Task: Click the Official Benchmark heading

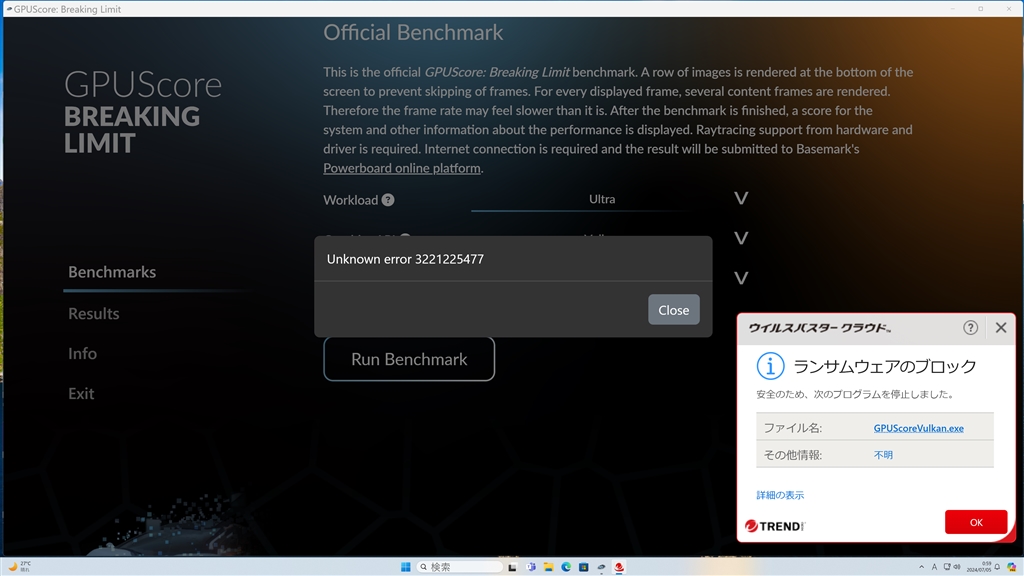Action: (x=413, y=33)
